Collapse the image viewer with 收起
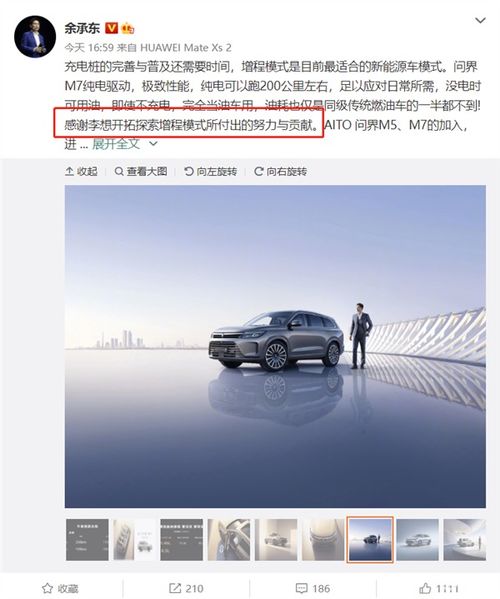Image resolution: width=500 pixels, height=599 pixels. pyautogui.click(x=81, y=172)
